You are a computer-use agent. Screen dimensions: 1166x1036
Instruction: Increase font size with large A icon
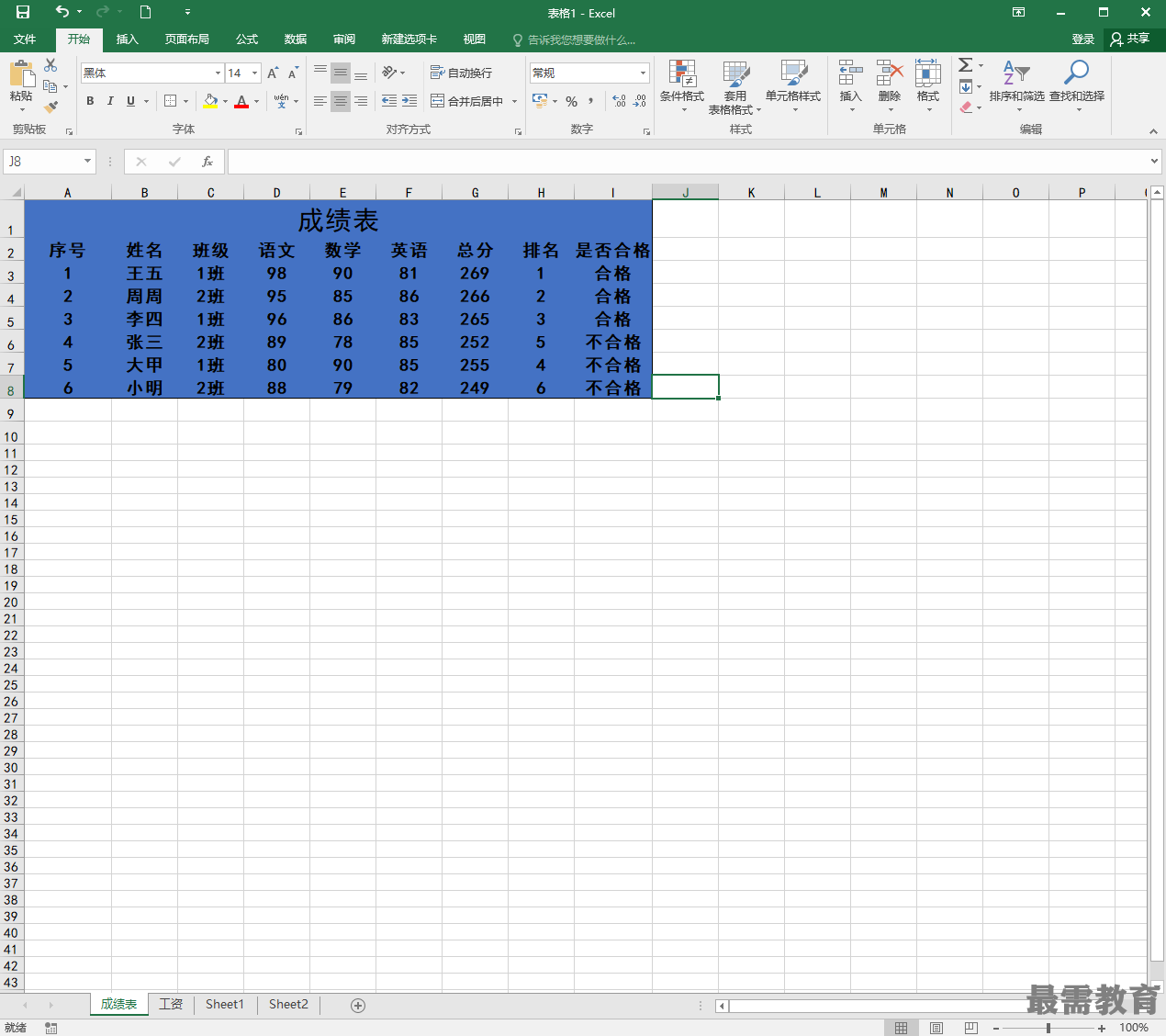click(x=273, y=73)
